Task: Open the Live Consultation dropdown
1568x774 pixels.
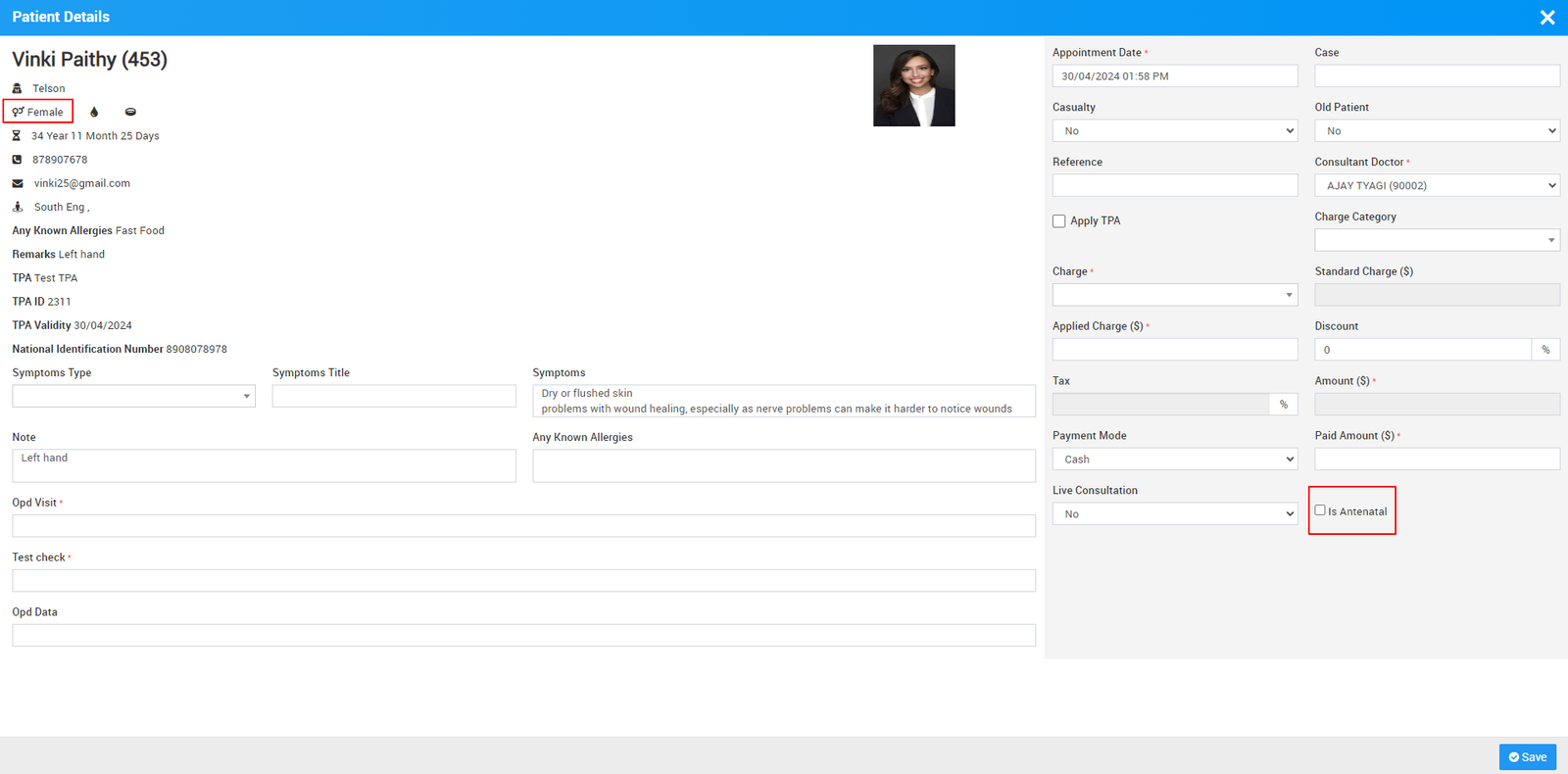Action: click(x=1174, y=514)
